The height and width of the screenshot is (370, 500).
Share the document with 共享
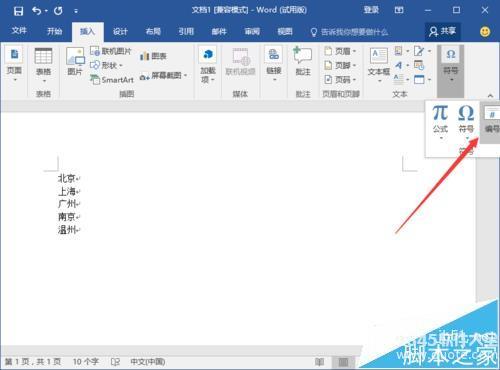443,31
